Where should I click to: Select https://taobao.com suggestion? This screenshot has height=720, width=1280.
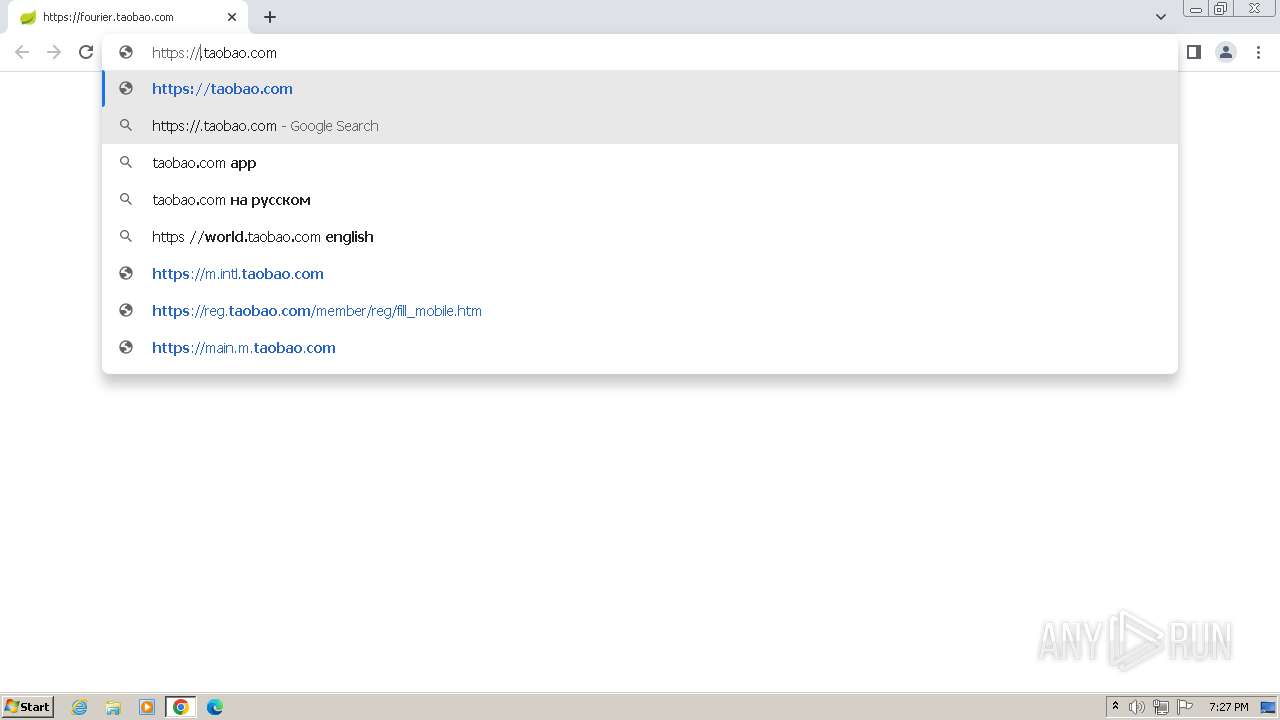640,88
